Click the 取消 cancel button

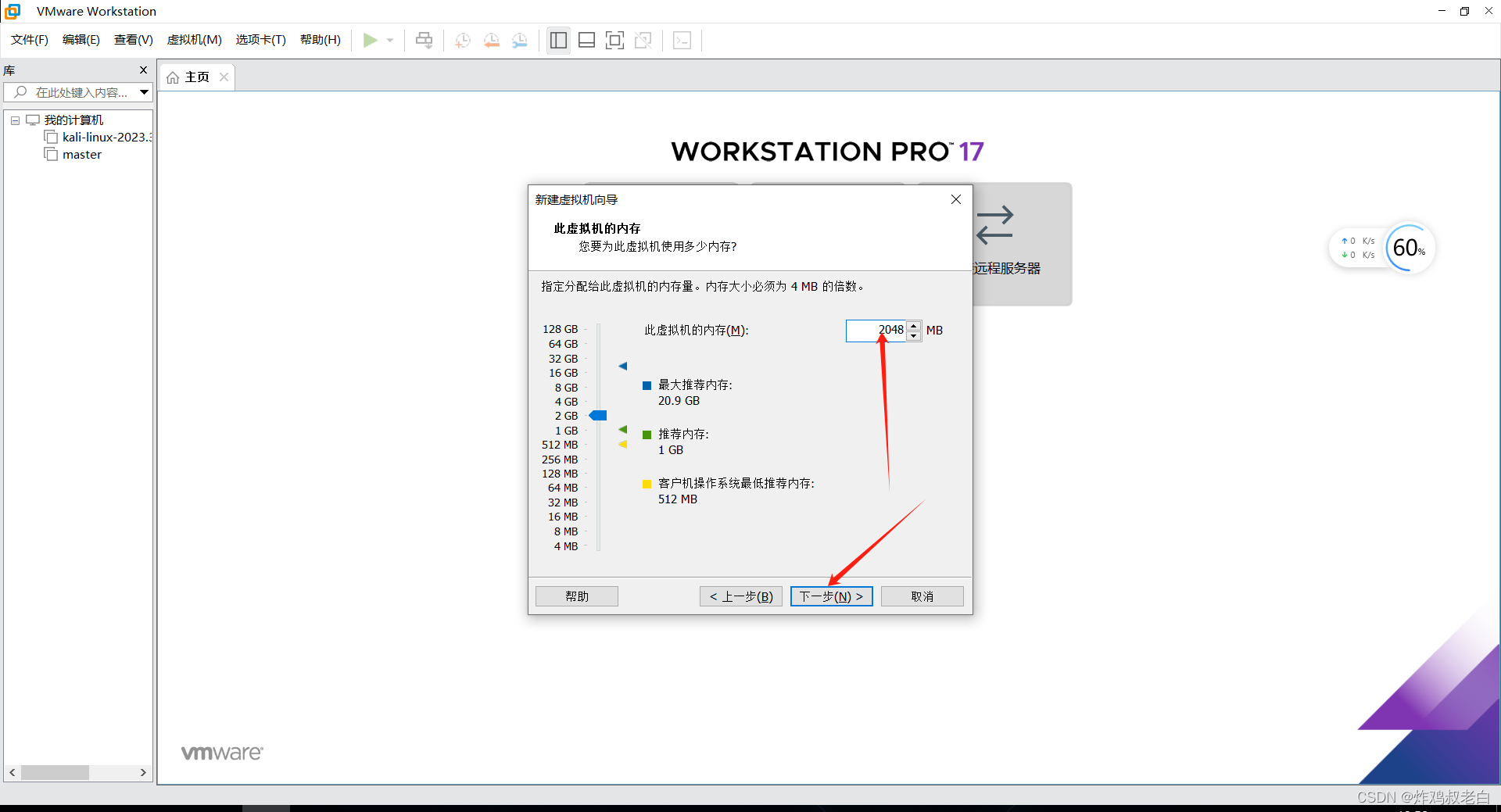[x=922, y=596]
